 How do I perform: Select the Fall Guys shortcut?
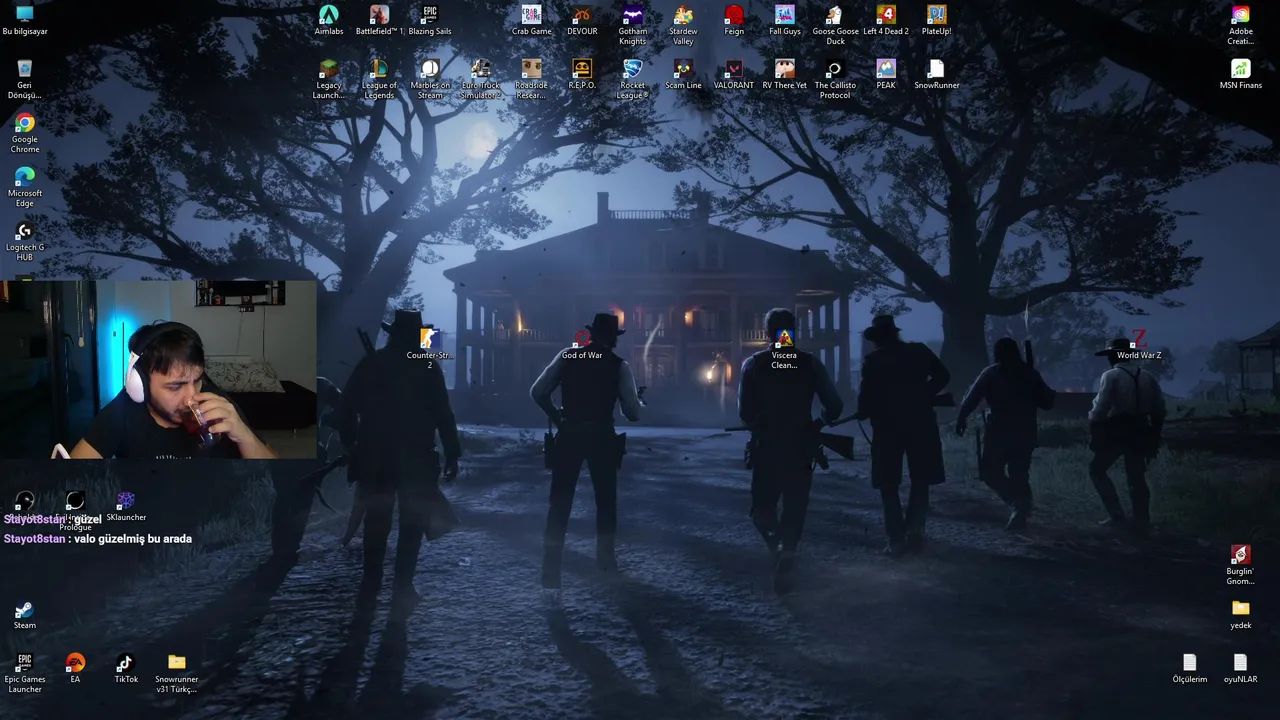tap(785, 20)
